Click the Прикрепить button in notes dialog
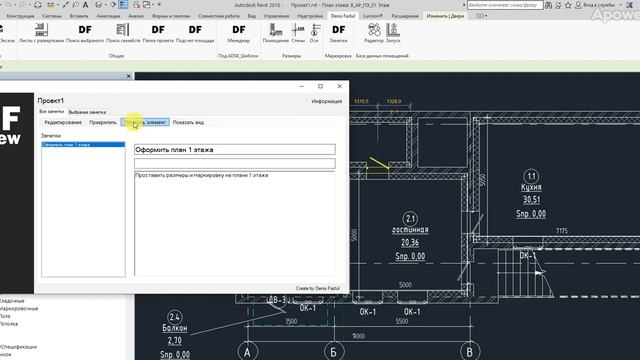This screenshot has height=360, width=640. click(103, 122)
